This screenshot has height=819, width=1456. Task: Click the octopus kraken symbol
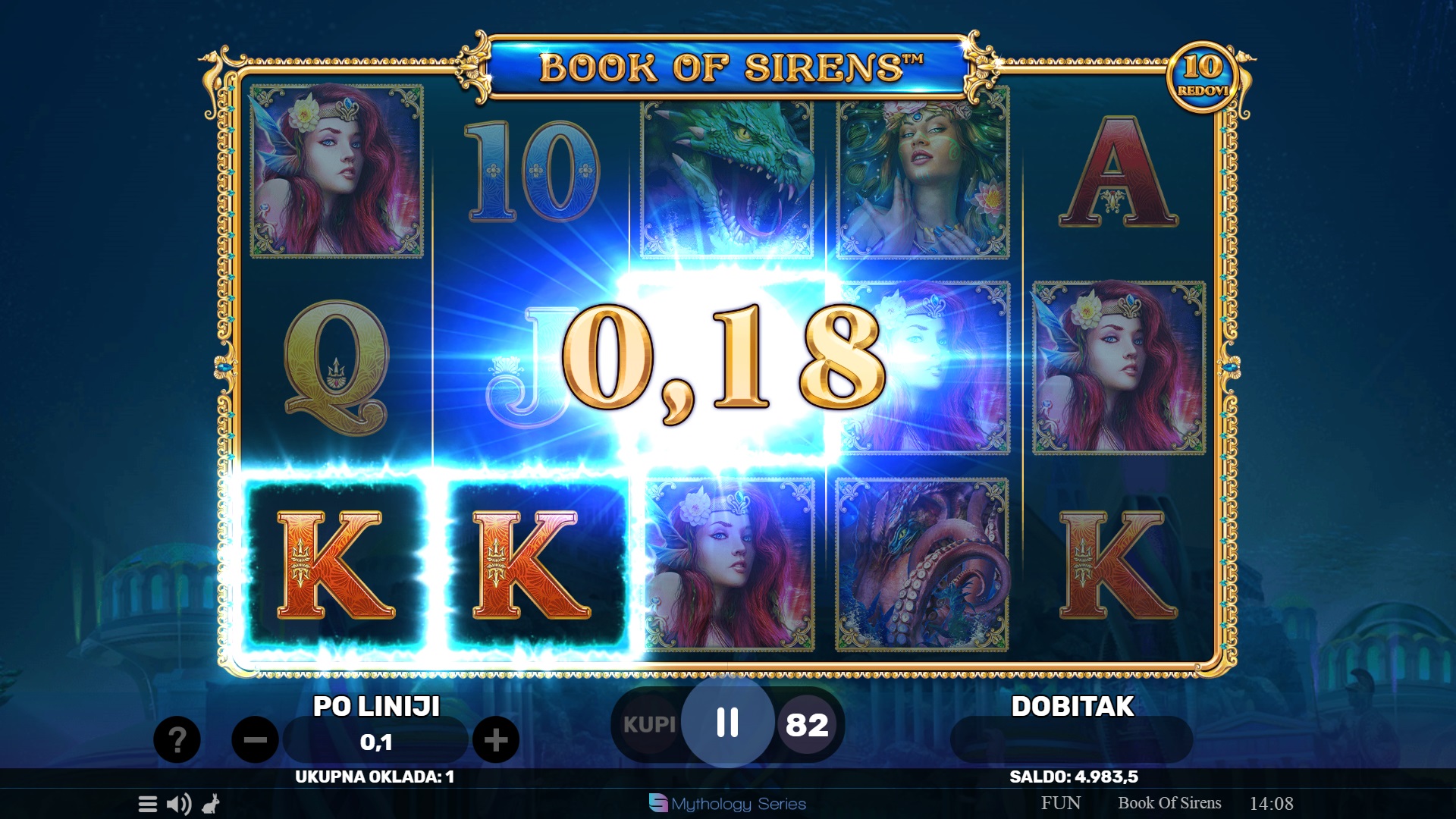(922, 564)
